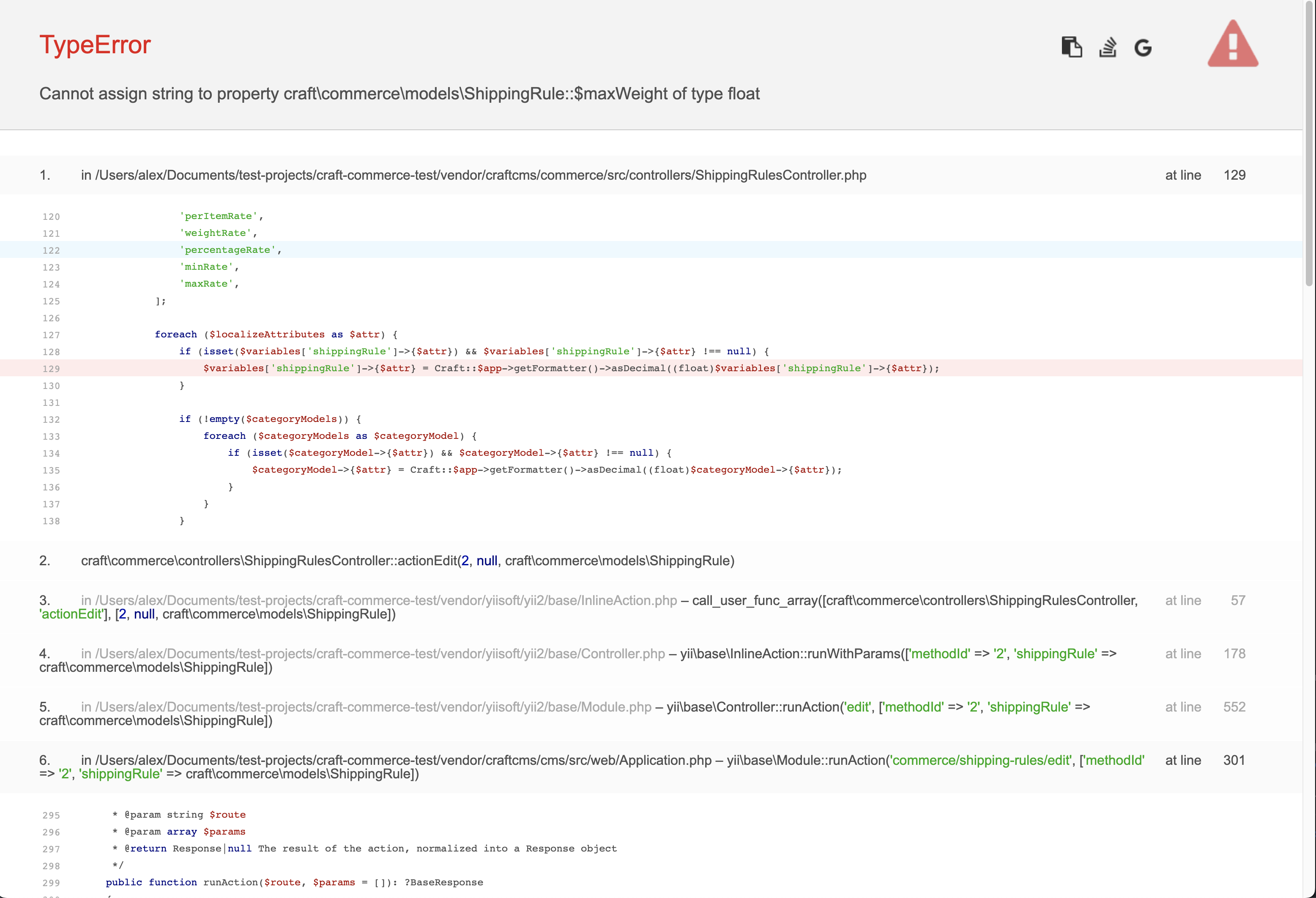Search this error on Stack Overflow

point(1108,47)
